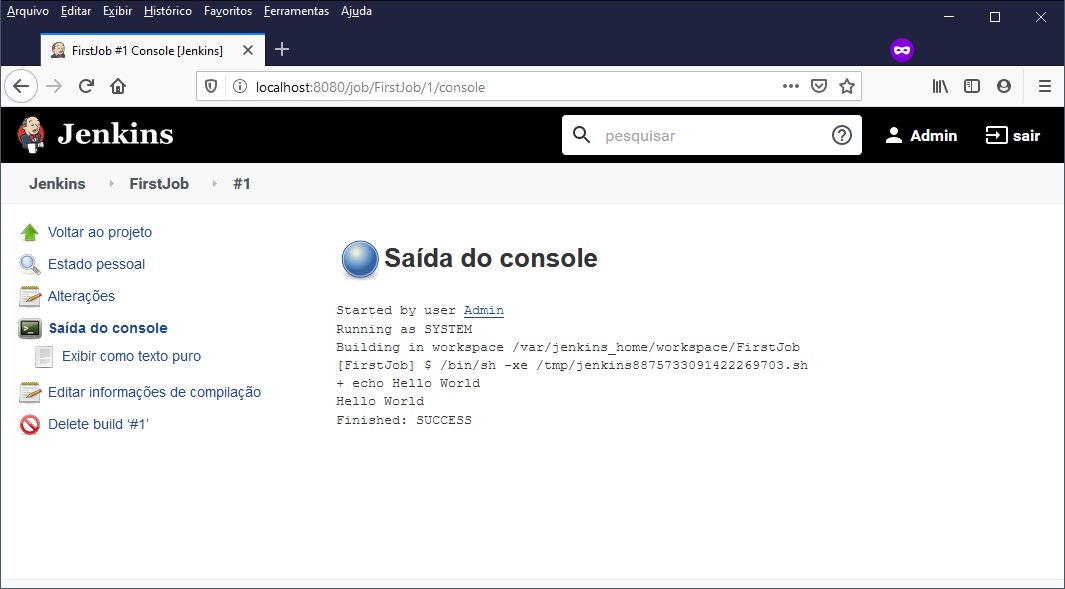The image size is (1065, 589).
Task: Click the Admin link in console output
Action: tap(483, 310)
